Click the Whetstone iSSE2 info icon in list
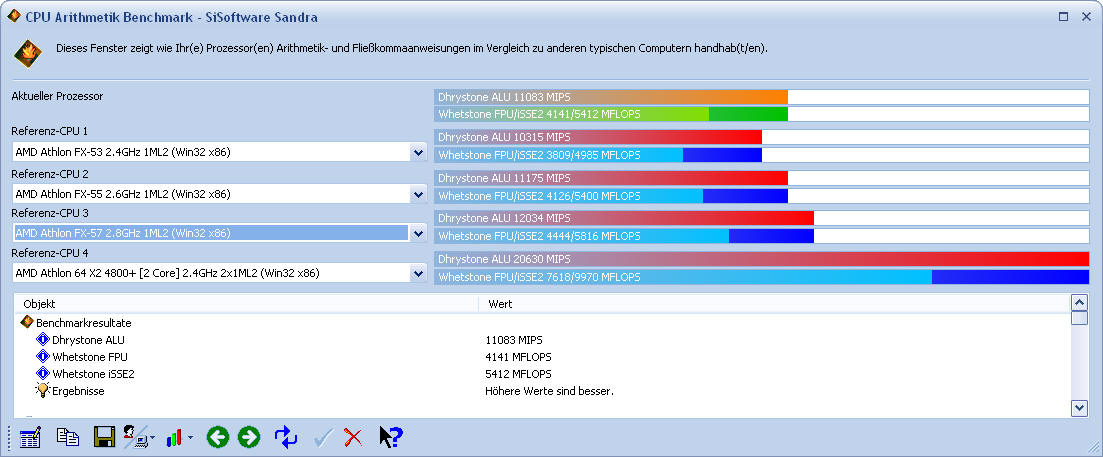The image size is (1103, 457). point(43,373)
